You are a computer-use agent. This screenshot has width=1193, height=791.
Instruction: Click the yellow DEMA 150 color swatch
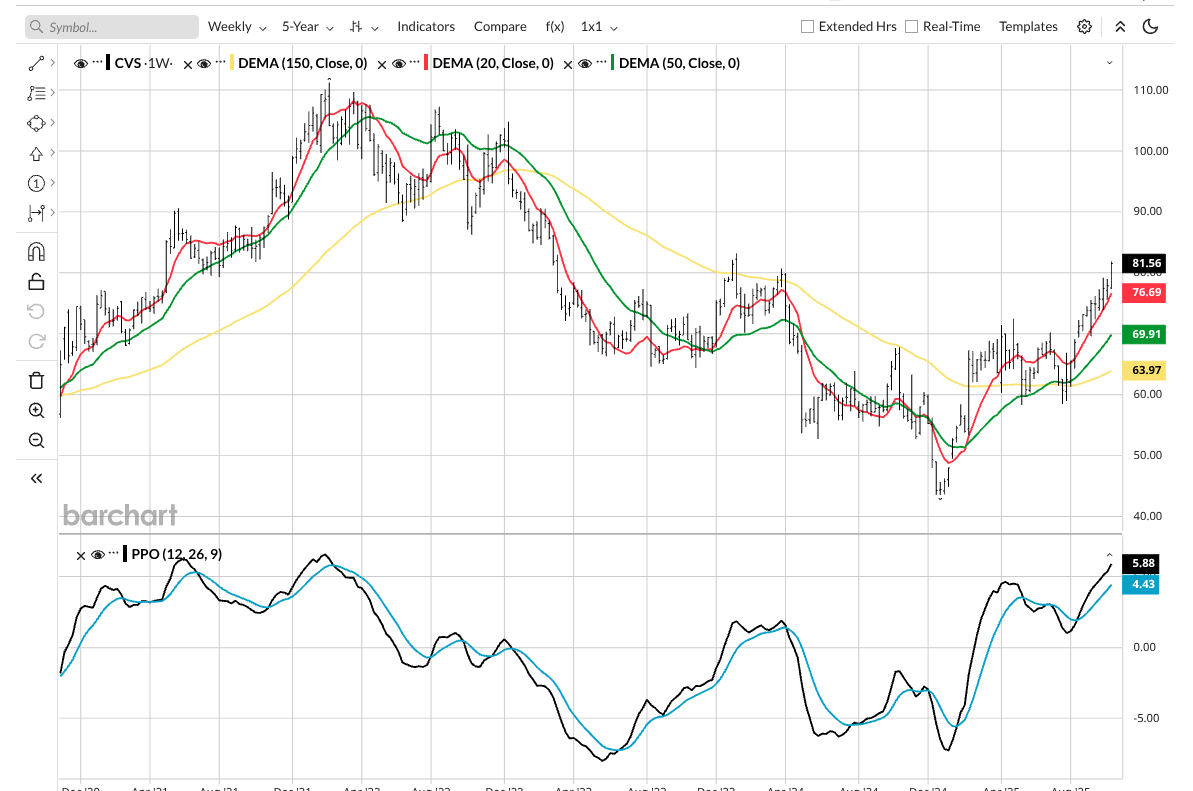[x=232, y=63]
